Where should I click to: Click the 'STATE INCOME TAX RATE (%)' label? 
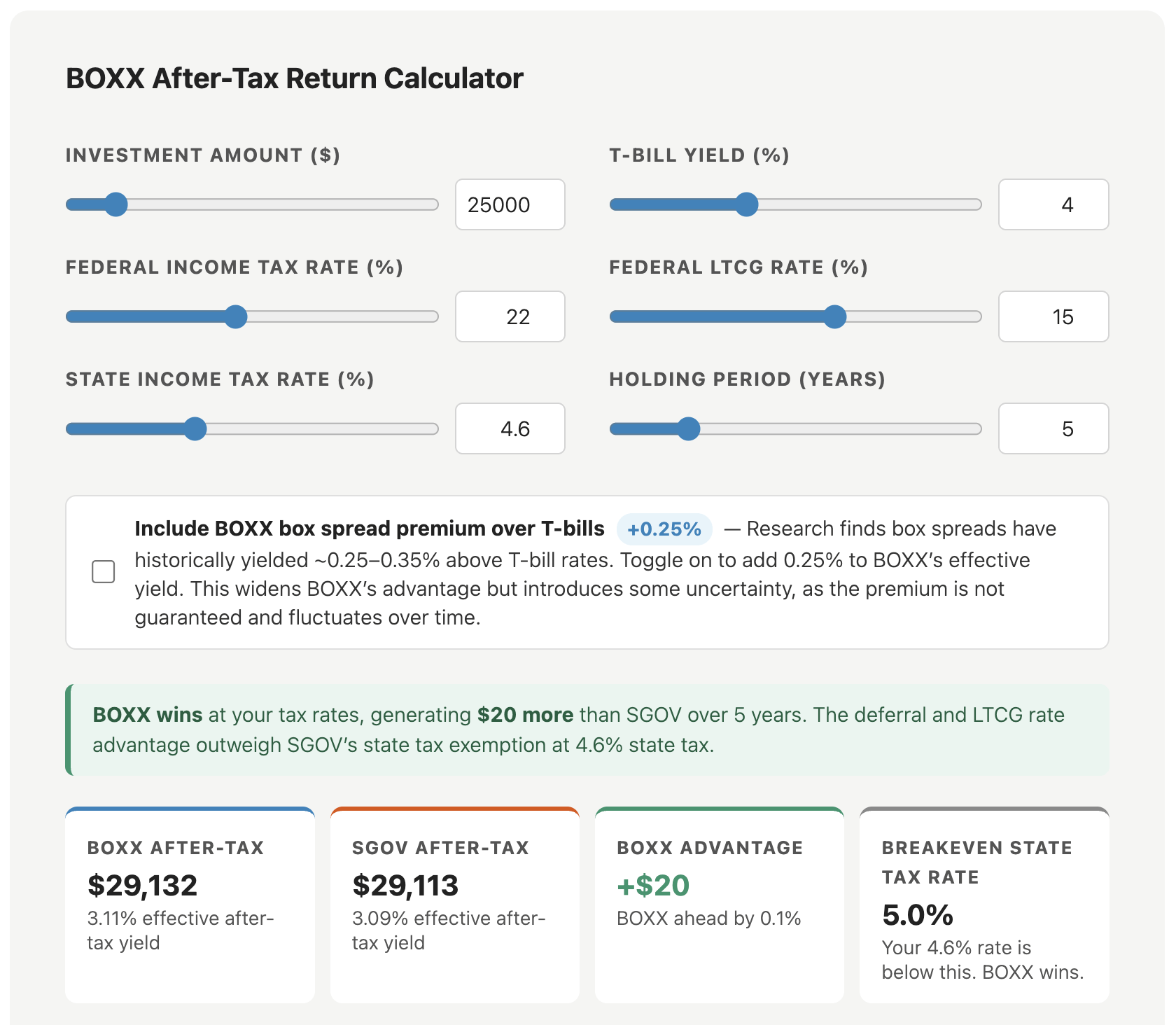[x=220, y=379]
